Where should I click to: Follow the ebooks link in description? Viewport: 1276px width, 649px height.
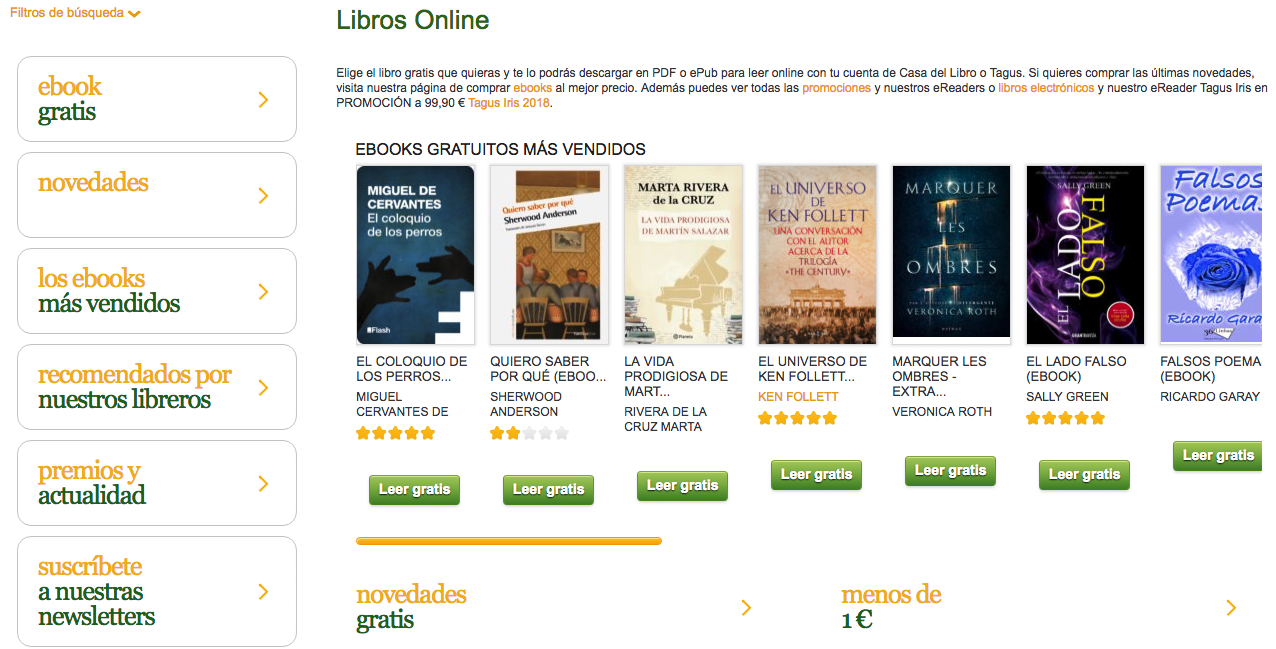pos(532,88)
